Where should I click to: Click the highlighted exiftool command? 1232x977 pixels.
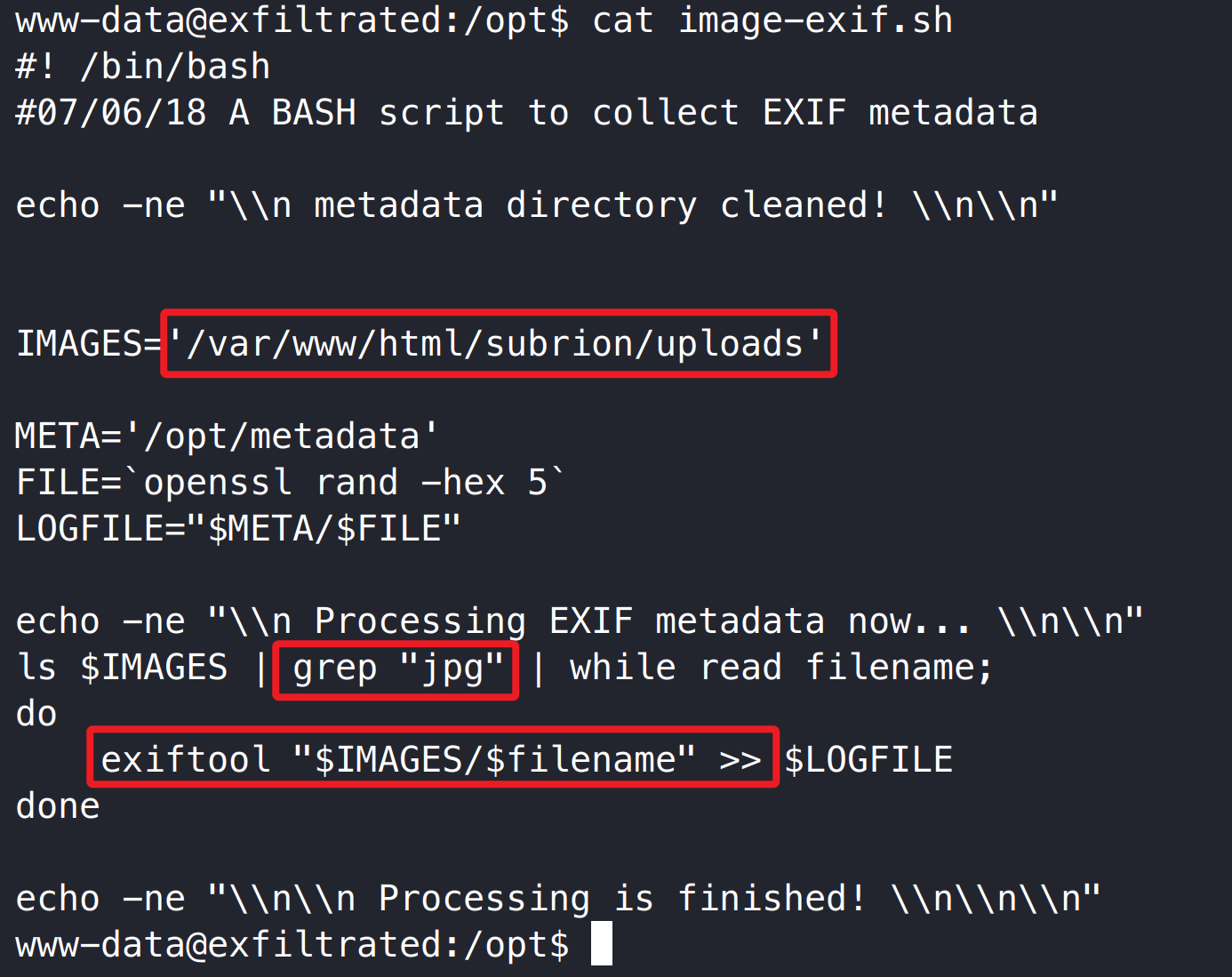pyautogui.click(x=432, y=760)
